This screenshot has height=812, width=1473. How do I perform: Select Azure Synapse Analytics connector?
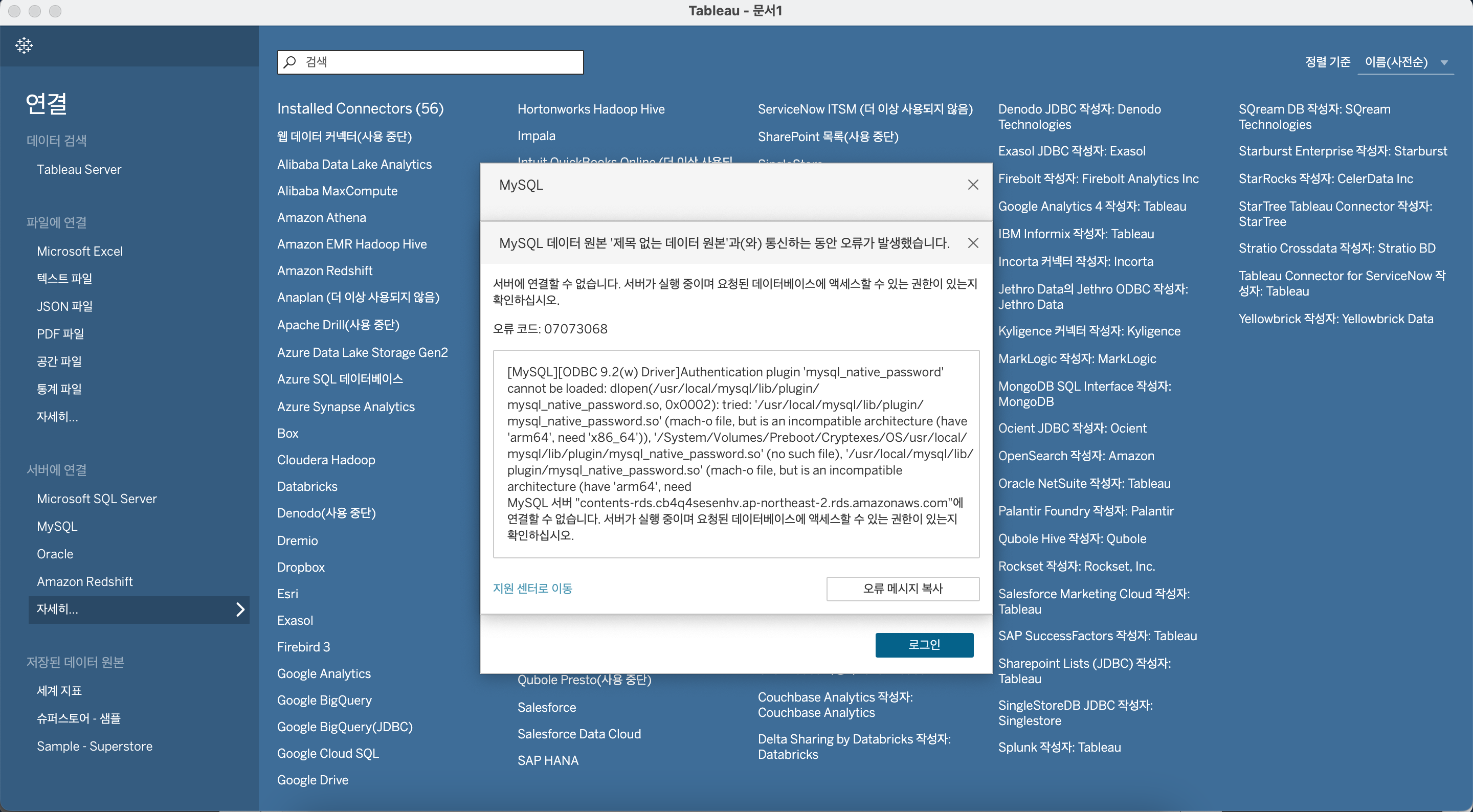tap(345, 407)
